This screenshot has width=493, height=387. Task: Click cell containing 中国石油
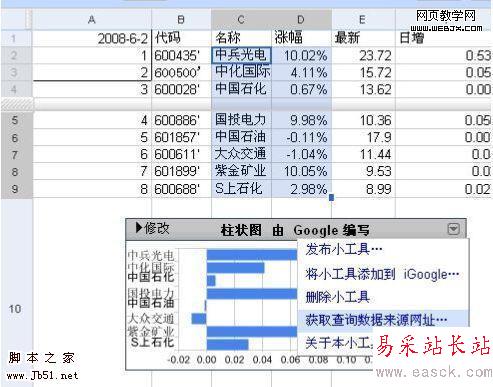coord(241,137)
